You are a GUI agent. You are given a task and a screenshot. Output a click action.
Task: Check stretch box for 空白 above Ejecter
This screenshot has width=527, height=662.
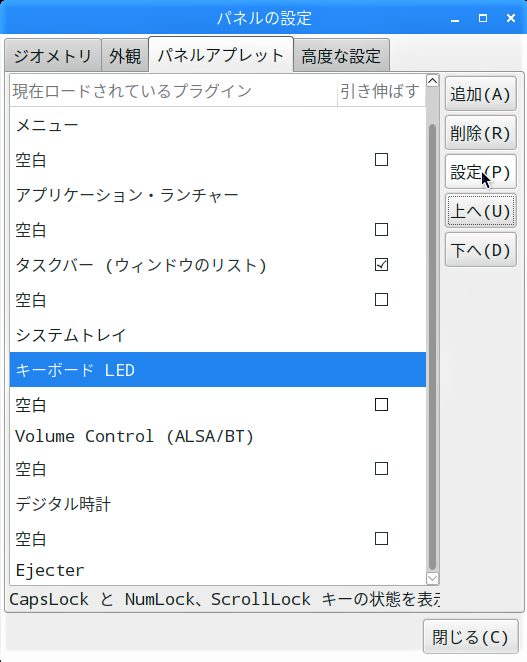click(381, 539)
